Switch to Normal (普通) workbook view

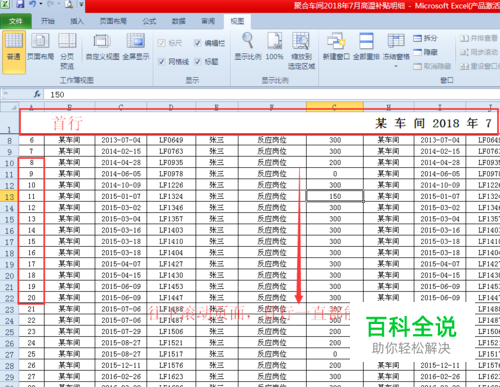tap(14, 52)
